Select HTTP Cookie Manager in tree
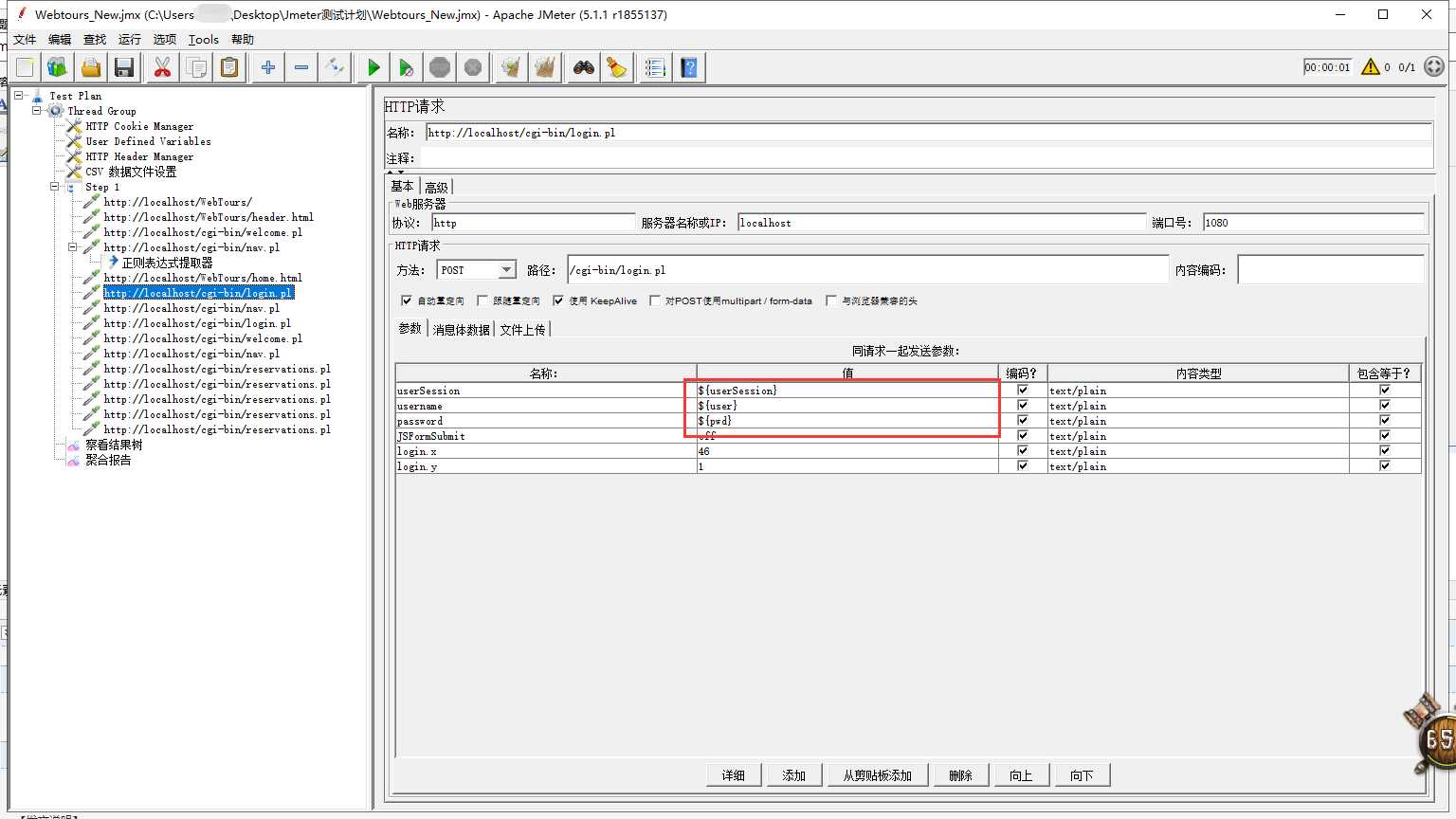 [139, 126]
